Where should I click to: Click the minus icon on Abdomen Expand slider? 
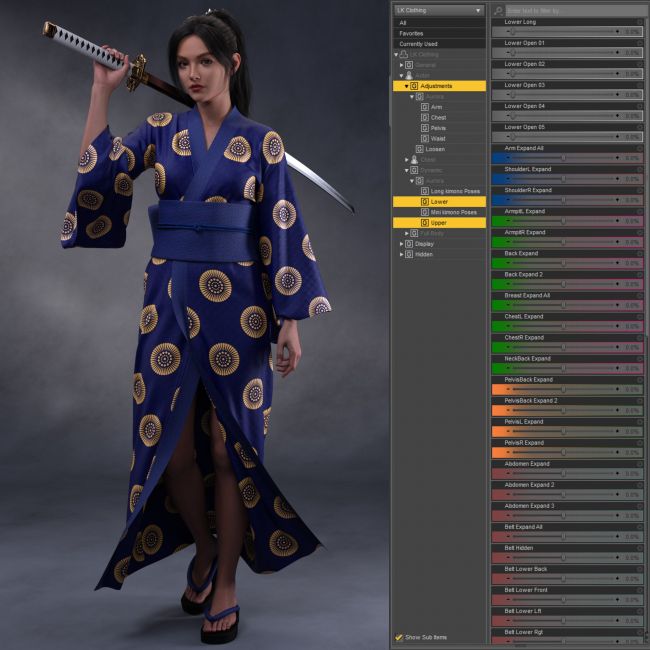point(507,473)
